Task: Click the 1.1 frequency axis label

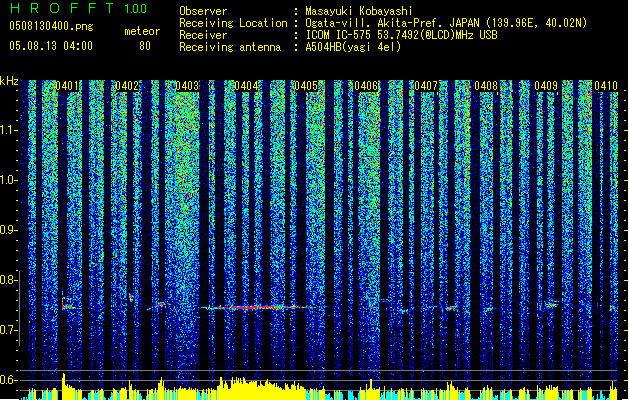Action: point(9,130)
